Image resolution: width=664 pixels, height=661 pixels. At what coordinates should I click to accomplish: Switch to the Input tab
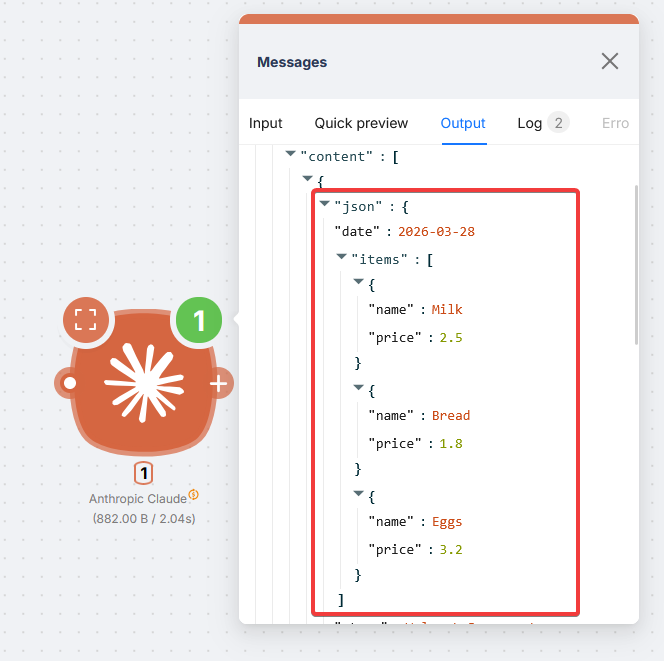(x=266, y=123)
